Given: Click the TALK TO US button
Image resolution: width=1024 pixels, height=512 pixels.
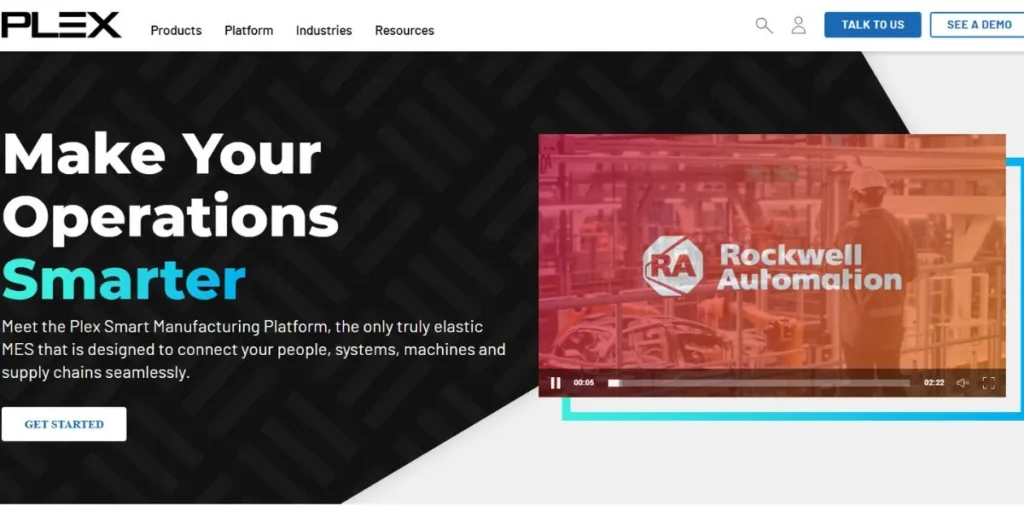Looking at the screenshot, I should click(x=872, y=25).
